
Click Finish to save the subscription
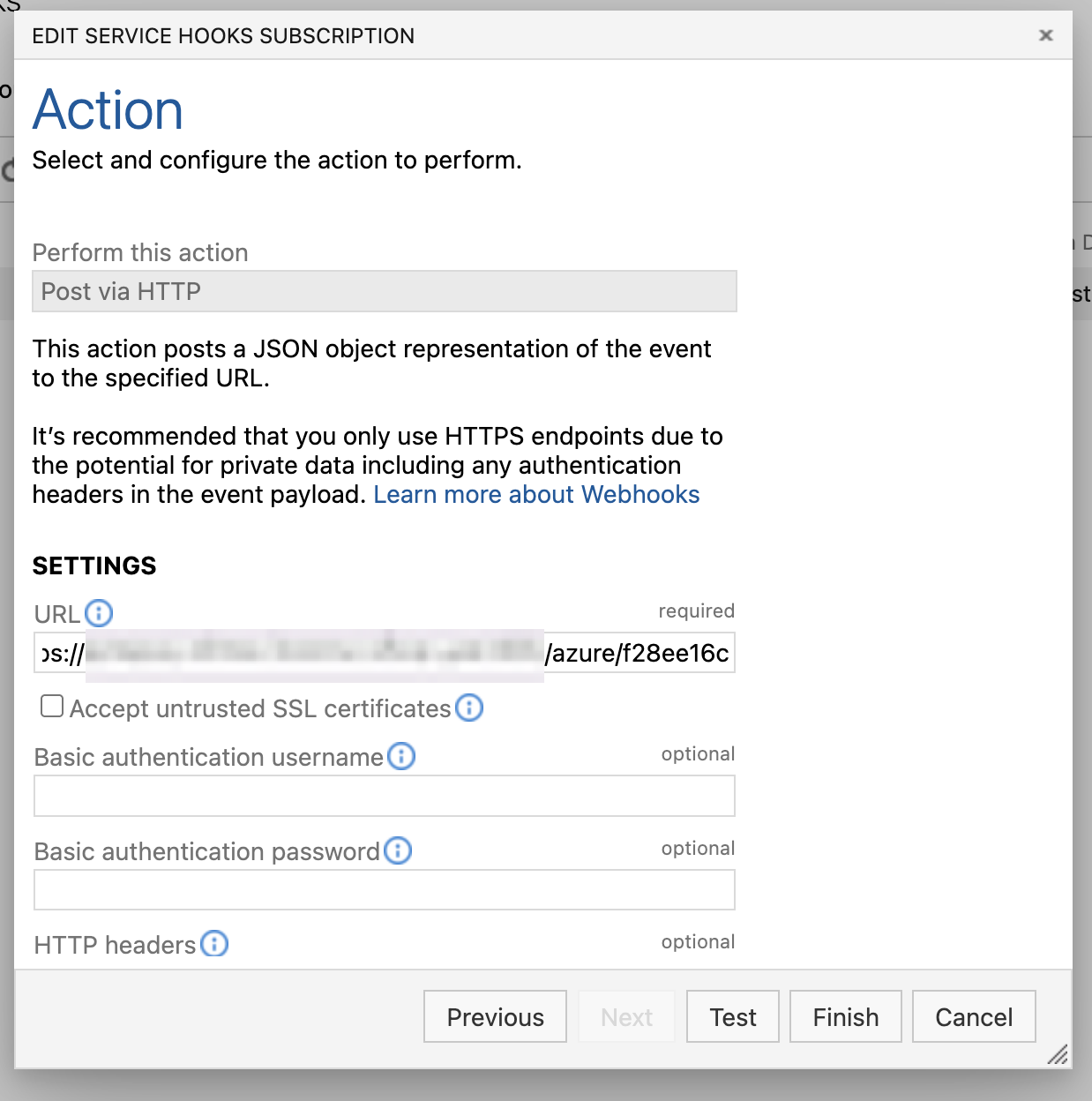pyautogui.click(x=845, y=1017)
